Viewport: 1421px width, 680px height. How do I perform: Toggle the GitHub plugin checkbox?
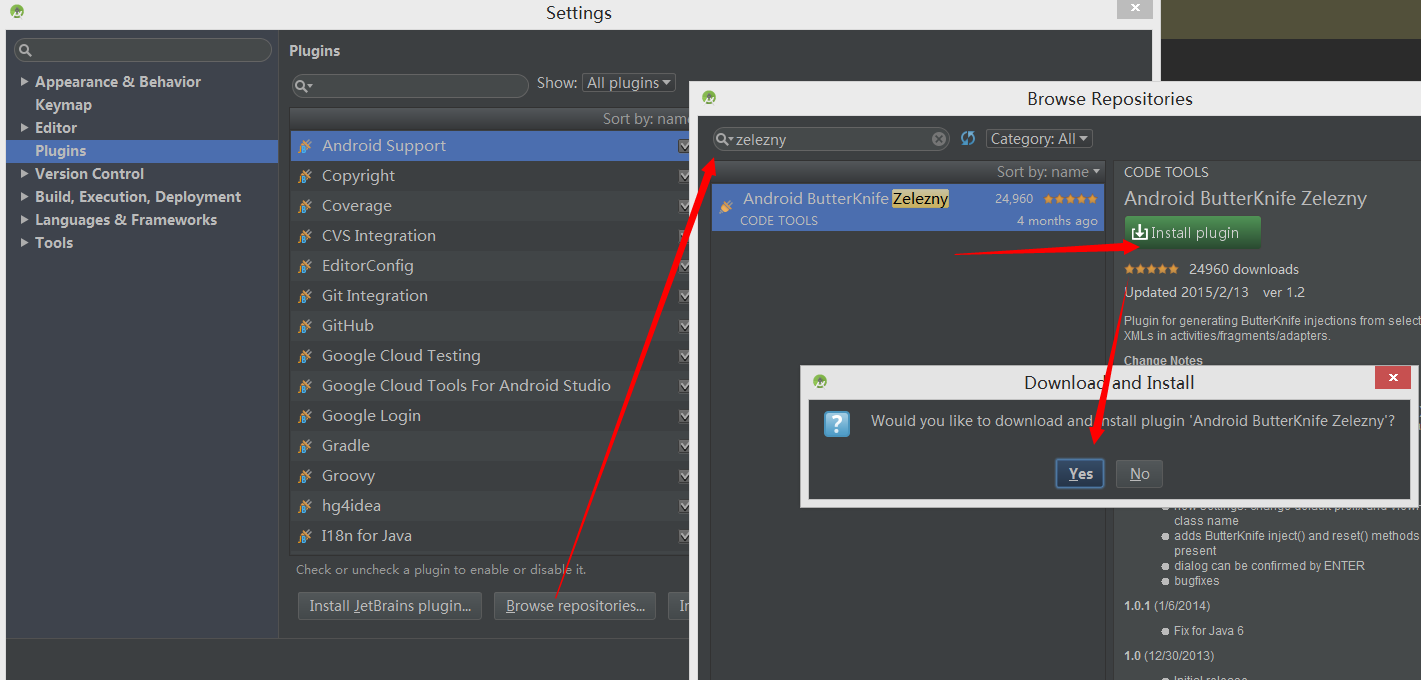point(684,326)
